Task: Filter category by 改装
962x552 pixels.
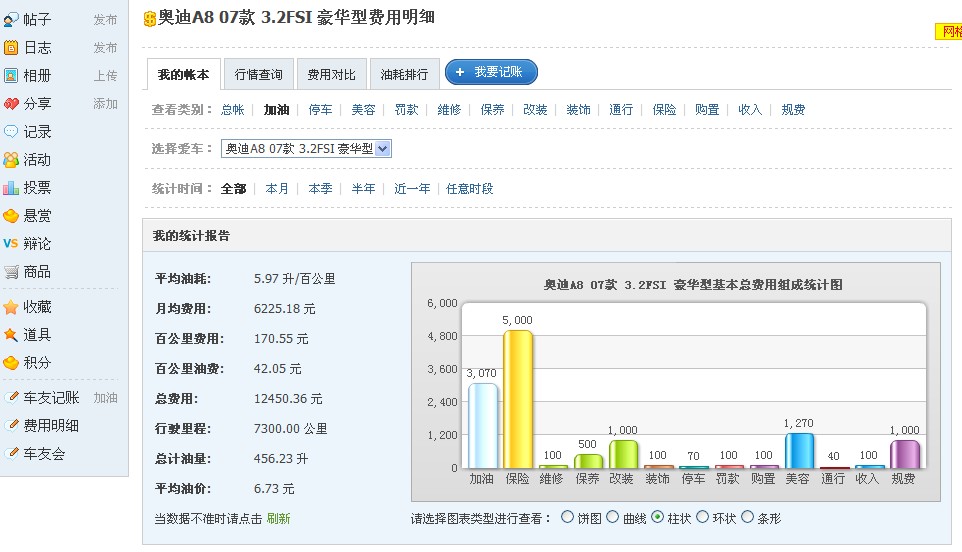Action: (535, 110)
